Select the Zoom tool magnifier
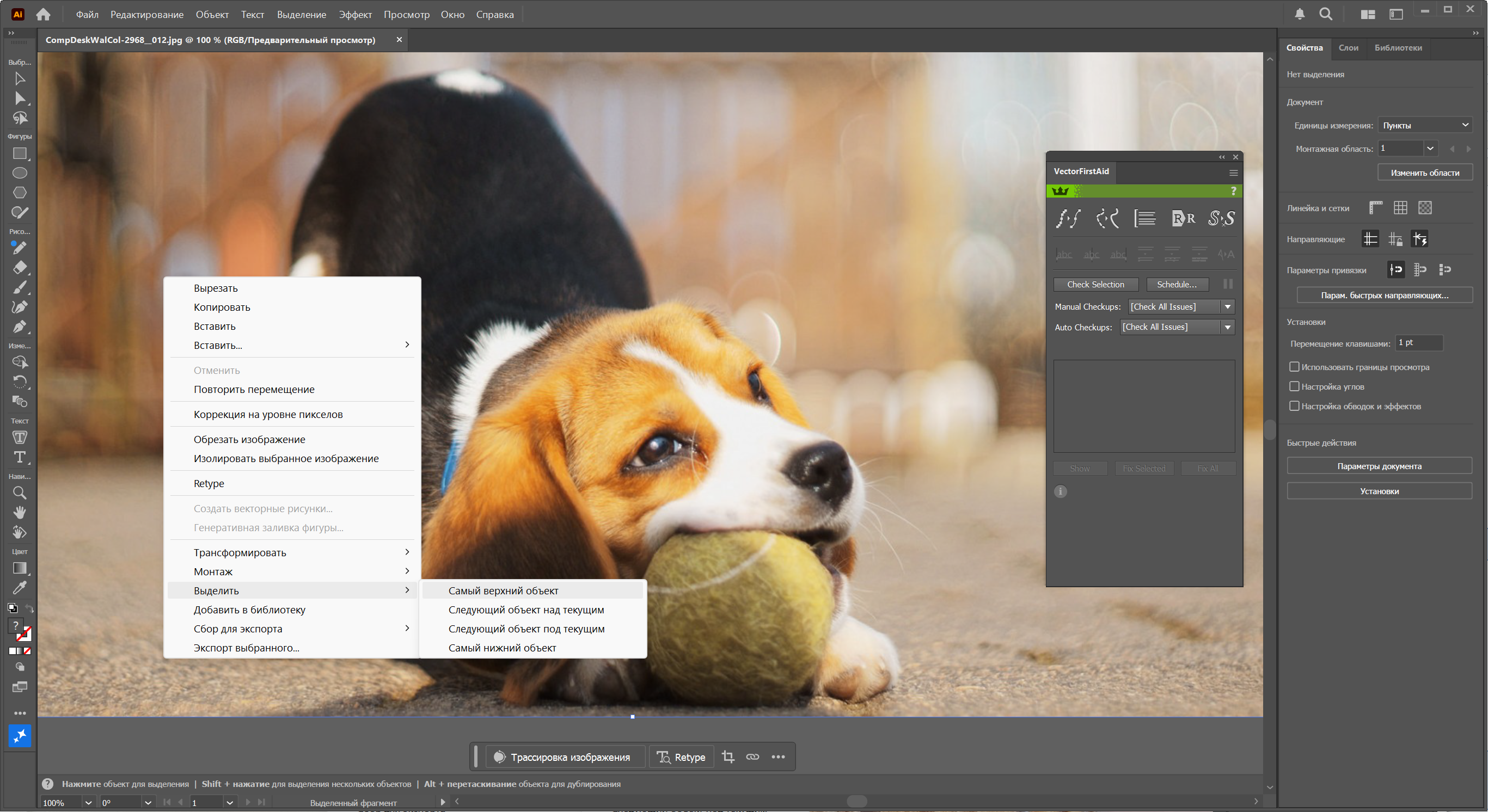This screenshot has height=812, width=1488. pyautogui.click(x=19, y=493)
